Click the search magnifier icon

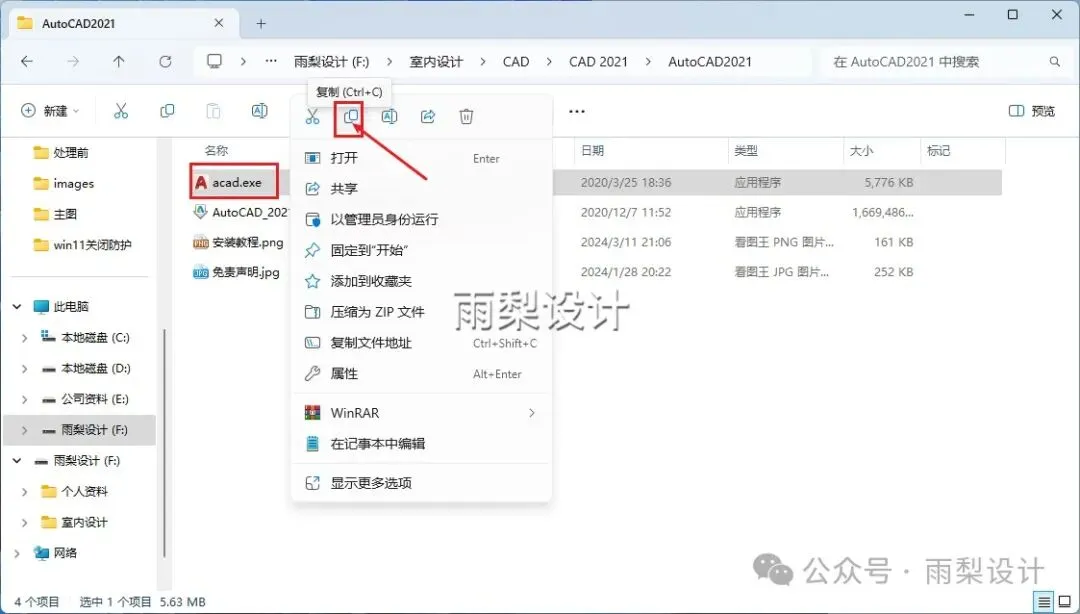pos(1055,61)
